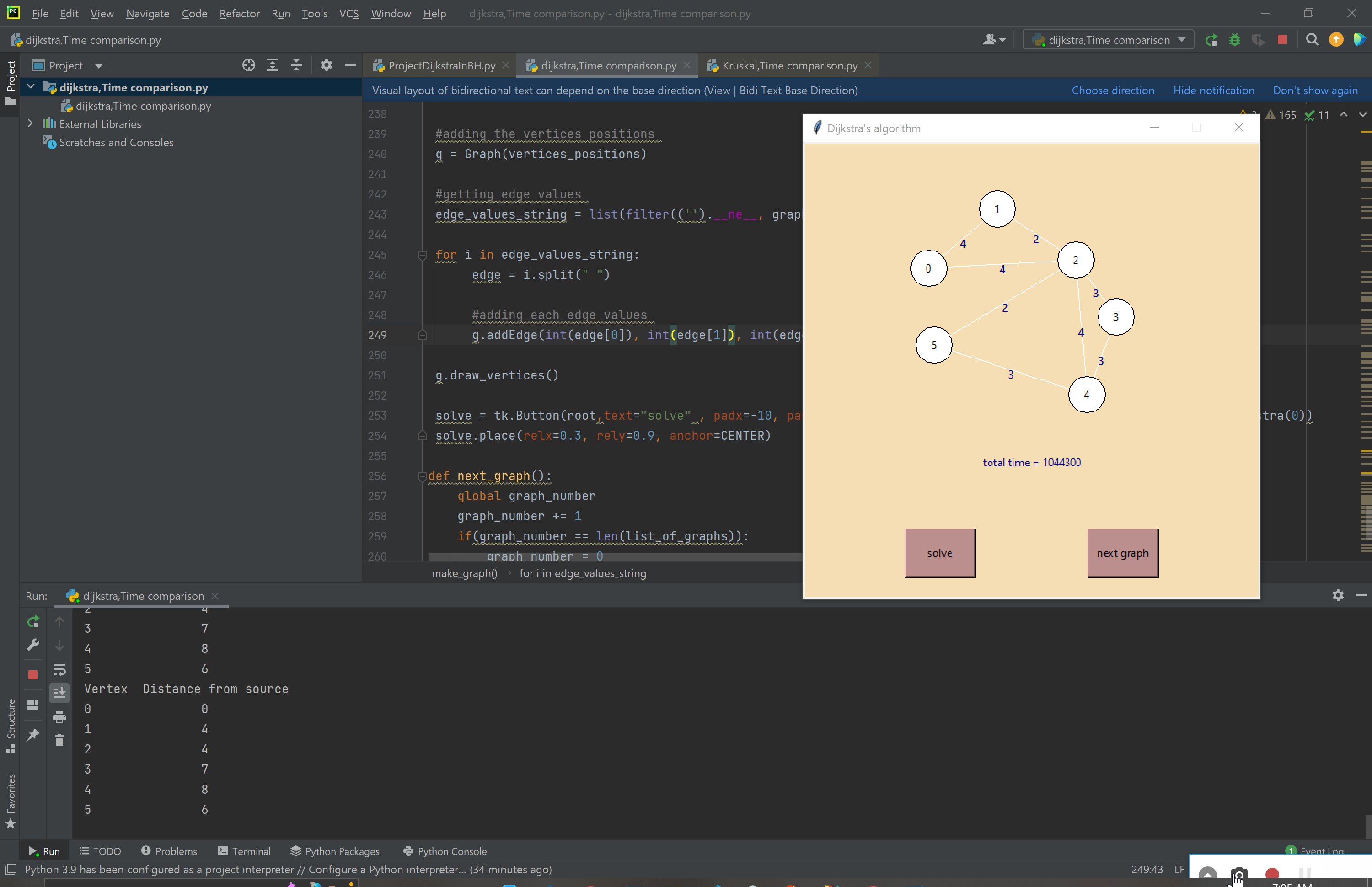Toggle pin tab icon in Run panel
The height and width of the screenshot is (887, 1372).
[x=33, y=735]
